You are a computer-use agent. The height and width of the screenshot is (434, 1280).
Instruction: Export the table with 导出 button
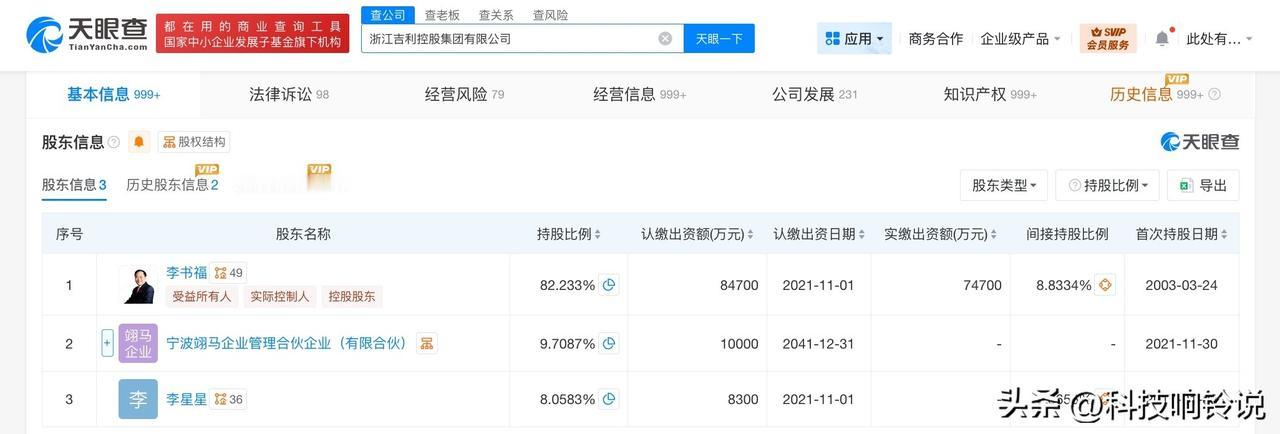click(1204, 185)
